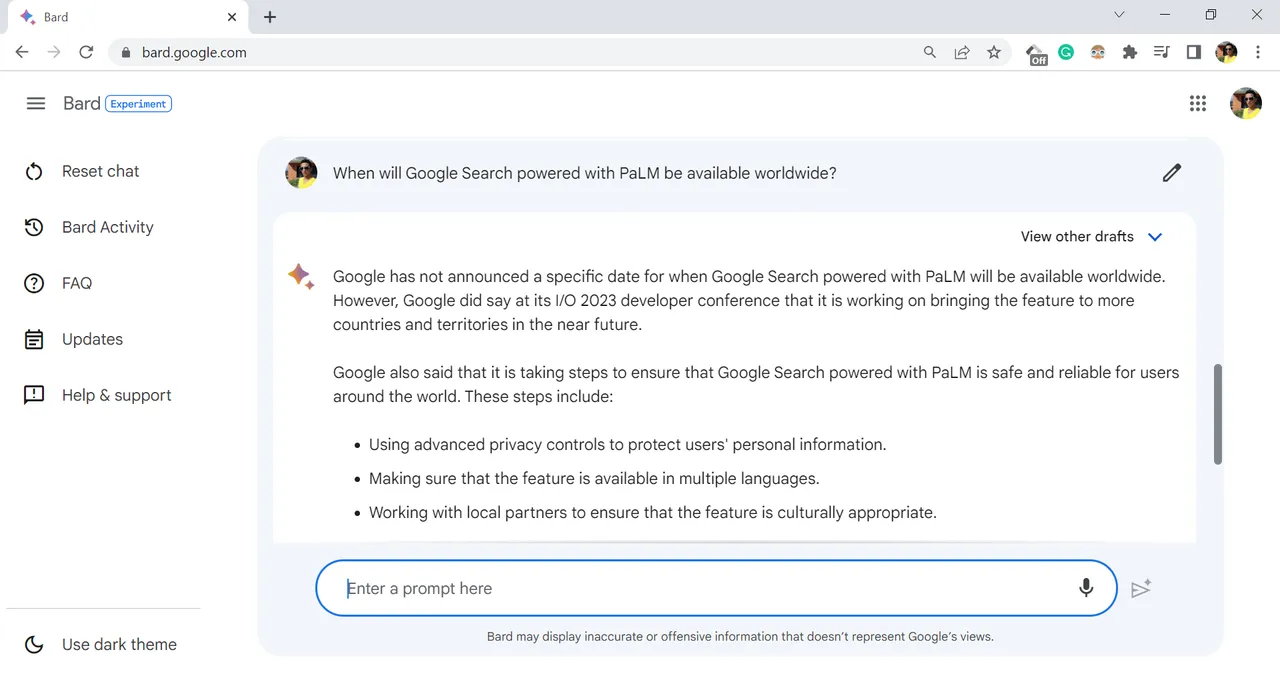Open the browser extensions puzzle icon
Viewport: 1280px width, 680px height.
pos(1130,52)
